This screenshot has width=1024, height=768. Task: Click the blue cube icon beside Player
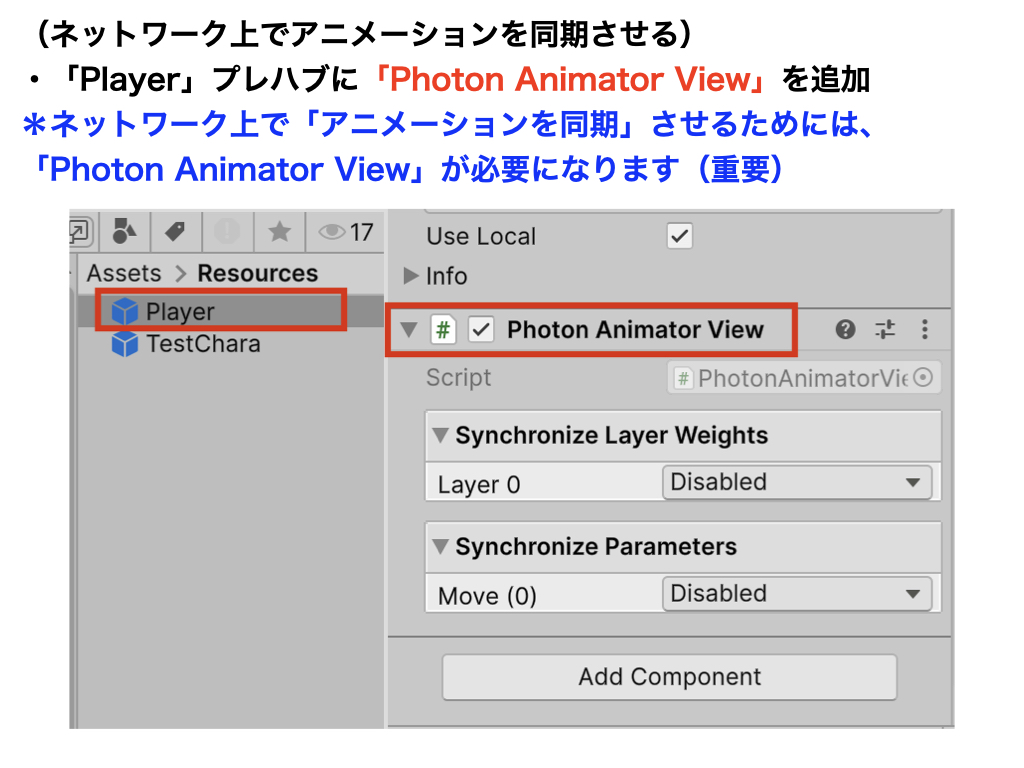point(124,312)
